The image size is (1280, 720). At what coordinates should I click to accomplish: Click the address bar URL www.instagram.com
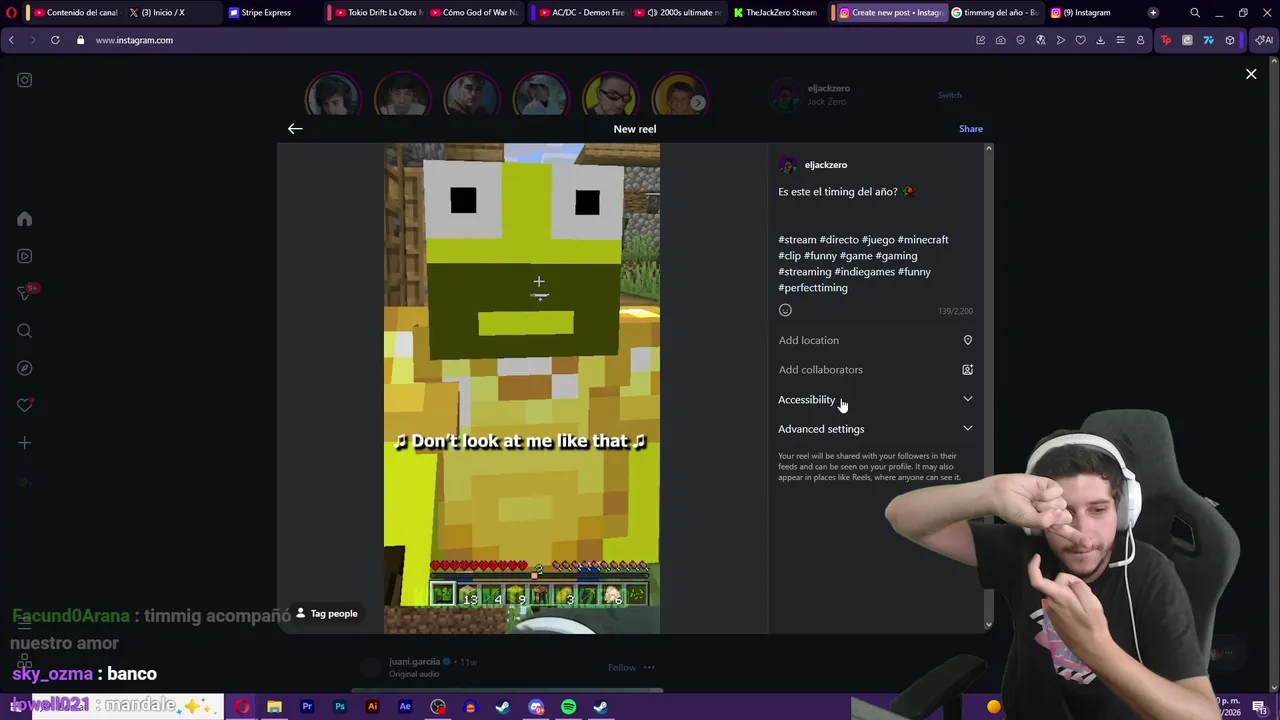[x=134, y=40]
